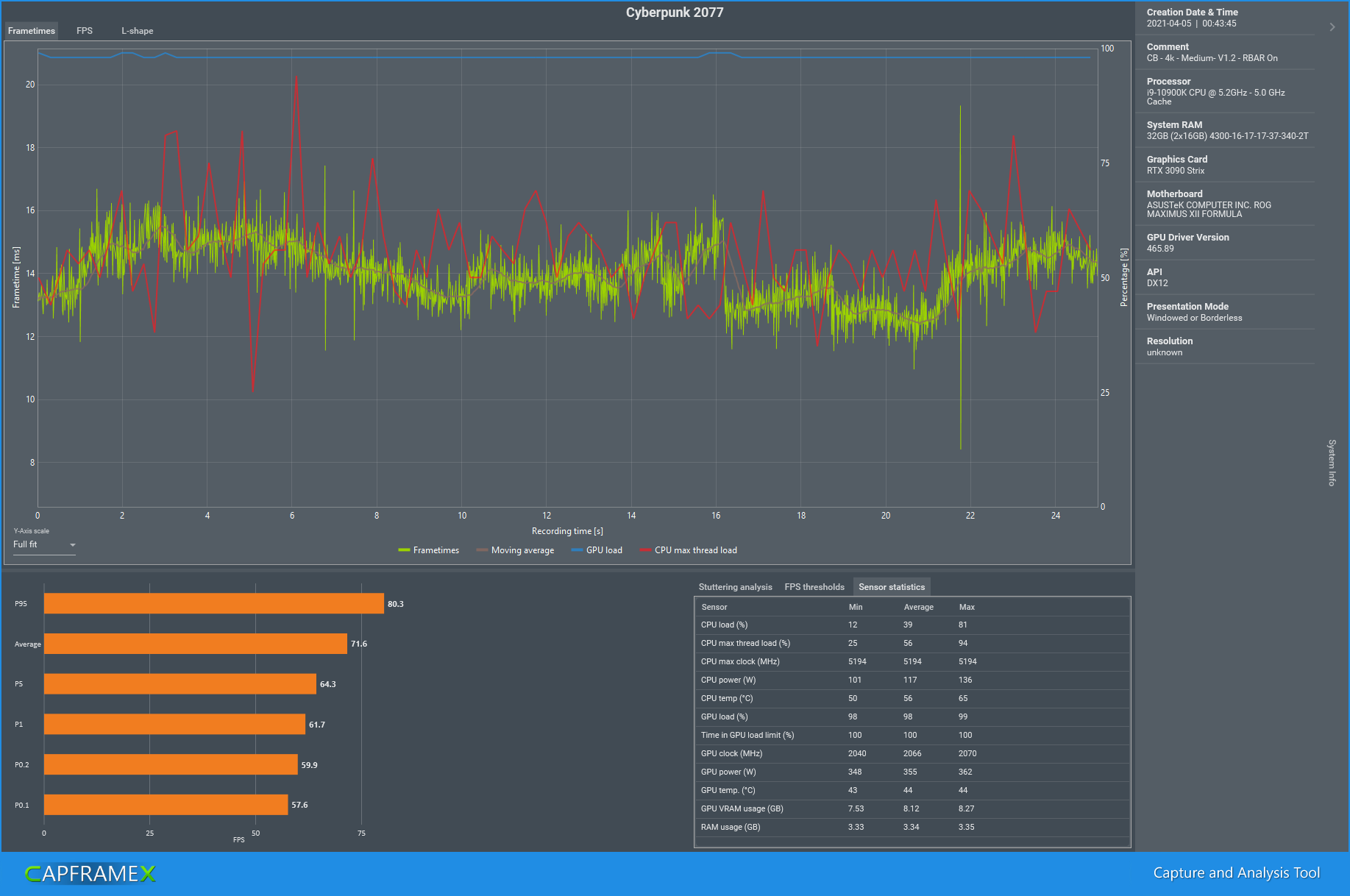Click the vertical System Info tab
Viewport: 1350px width, 896px height.
coord(1332,463)
